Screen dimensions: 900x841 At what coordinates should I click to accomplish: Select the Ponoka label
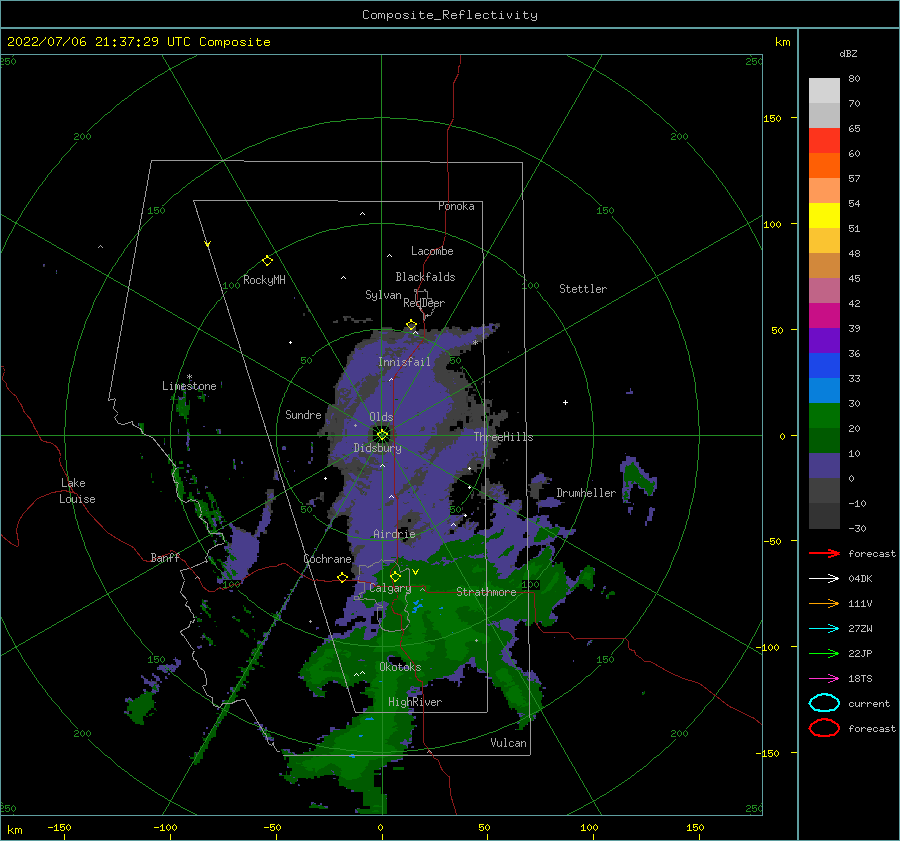click(x=456, y=206)
